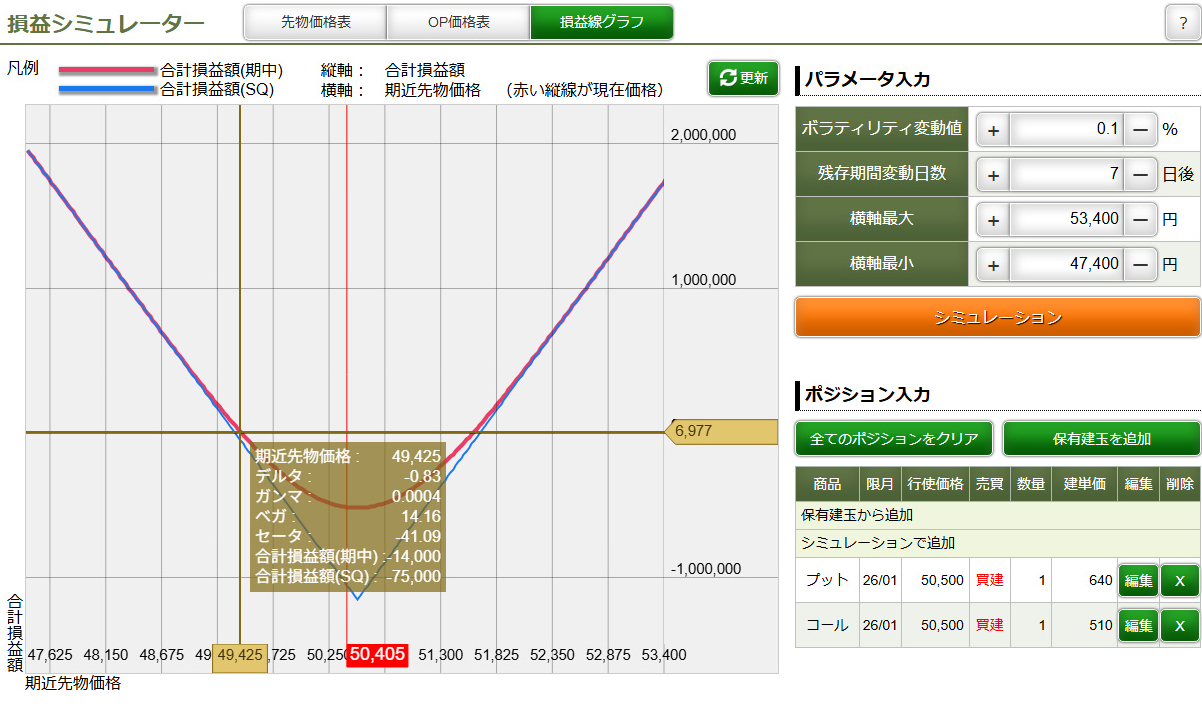The image size is (1202, 710).
Task: Edit the プット position row
Action: coord(1138,580)
